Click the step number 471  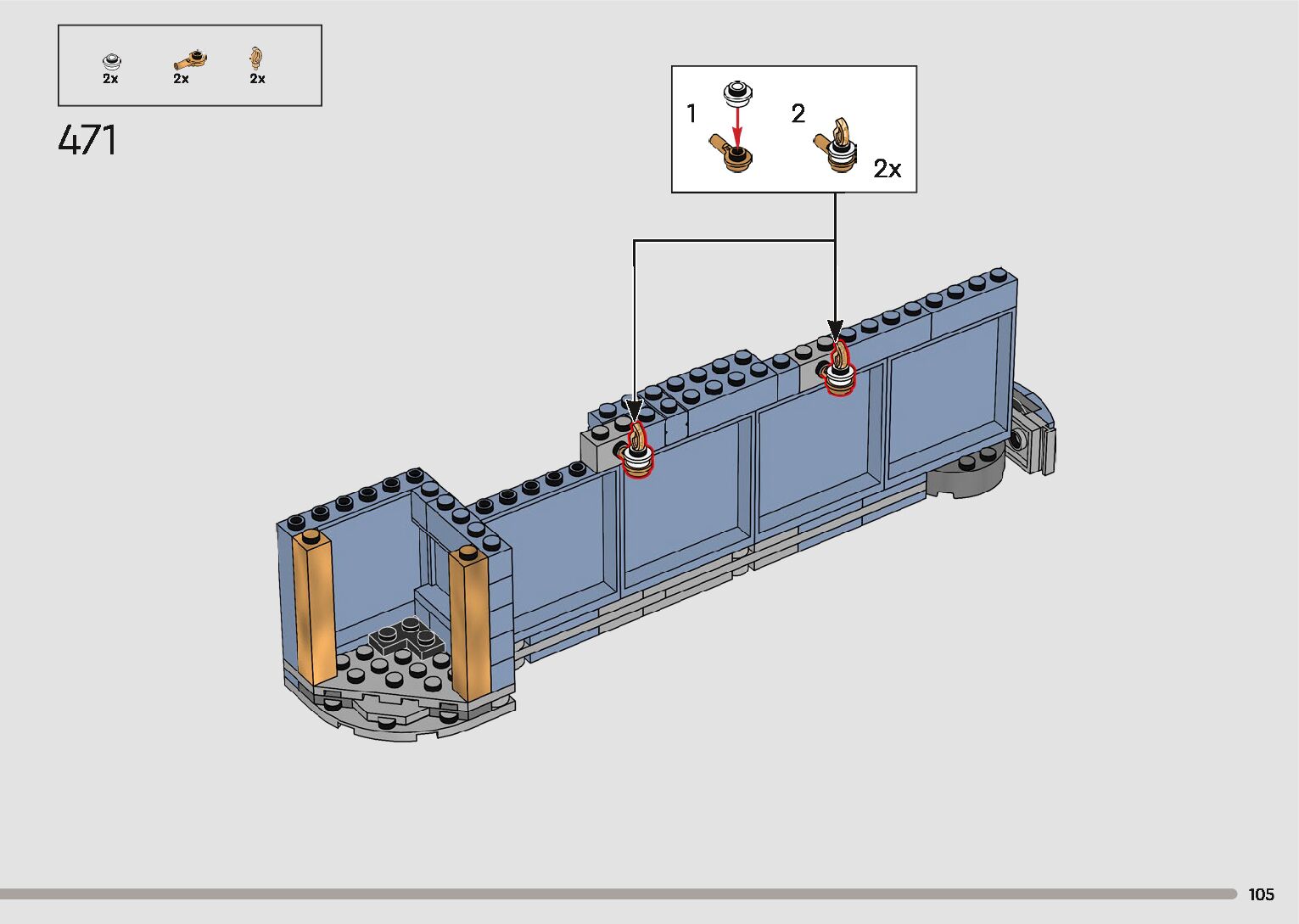(88, 141)
